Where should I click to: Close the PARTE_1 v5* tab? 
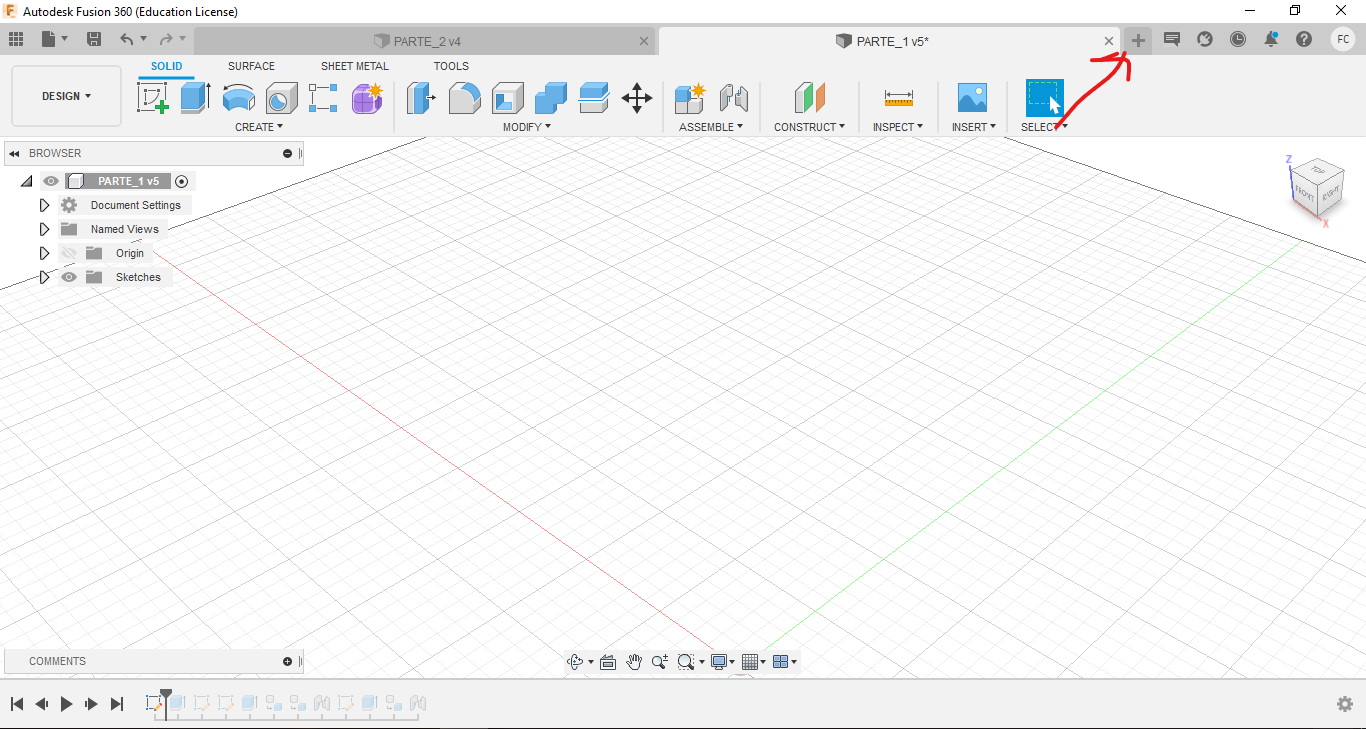point(1109,41)
